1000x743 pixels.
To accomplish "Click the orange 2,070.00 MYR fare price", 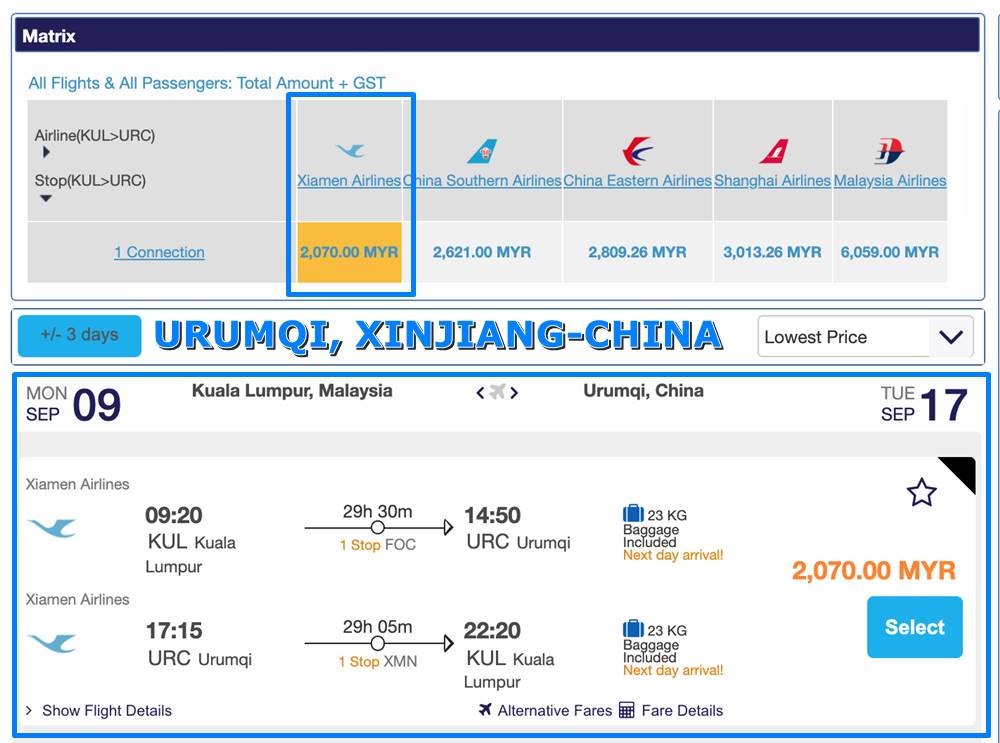I will point(874,570).
